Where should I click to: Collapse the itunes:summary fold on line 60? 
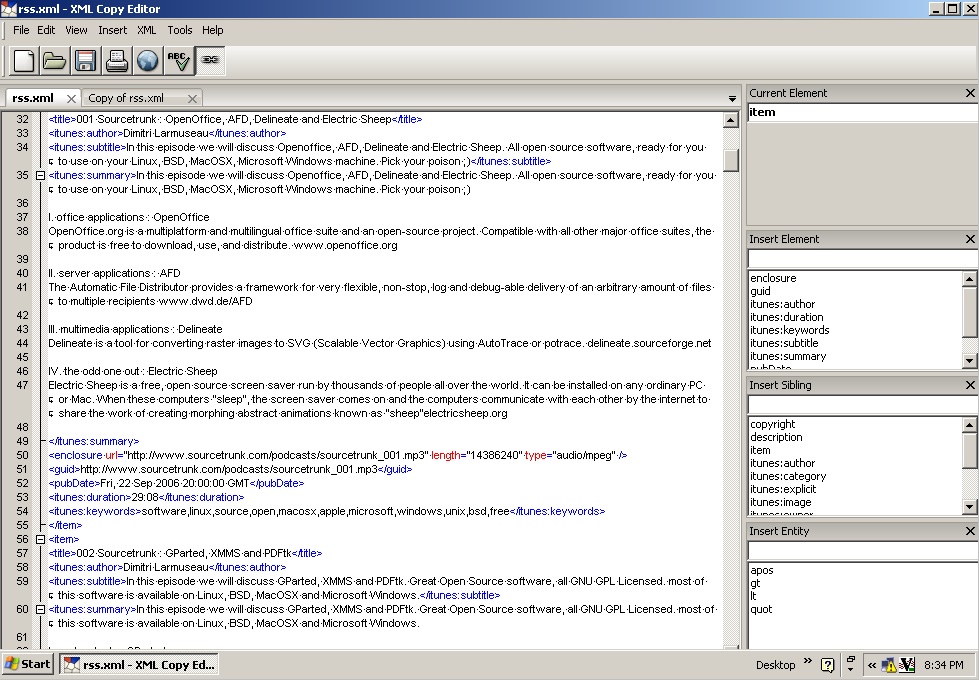[40, 609]
